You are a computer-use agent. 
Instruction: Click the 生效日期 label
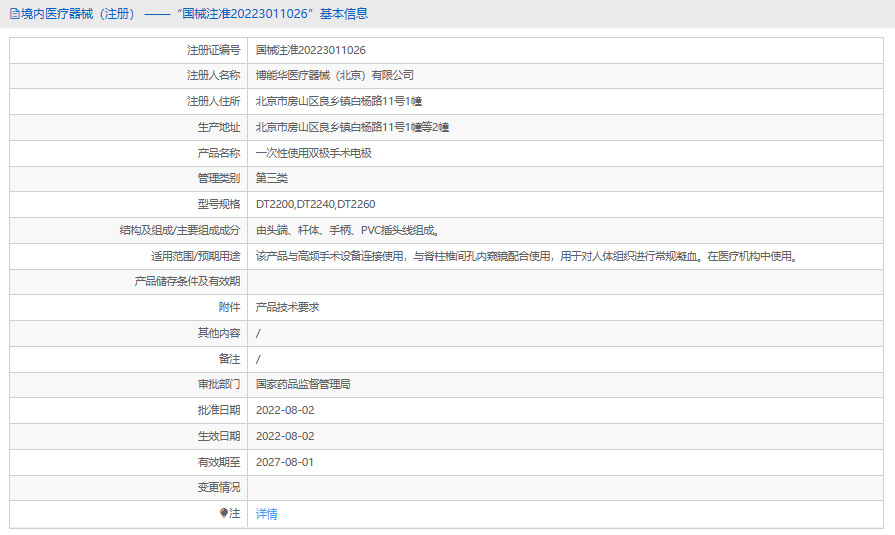[219, 436]
